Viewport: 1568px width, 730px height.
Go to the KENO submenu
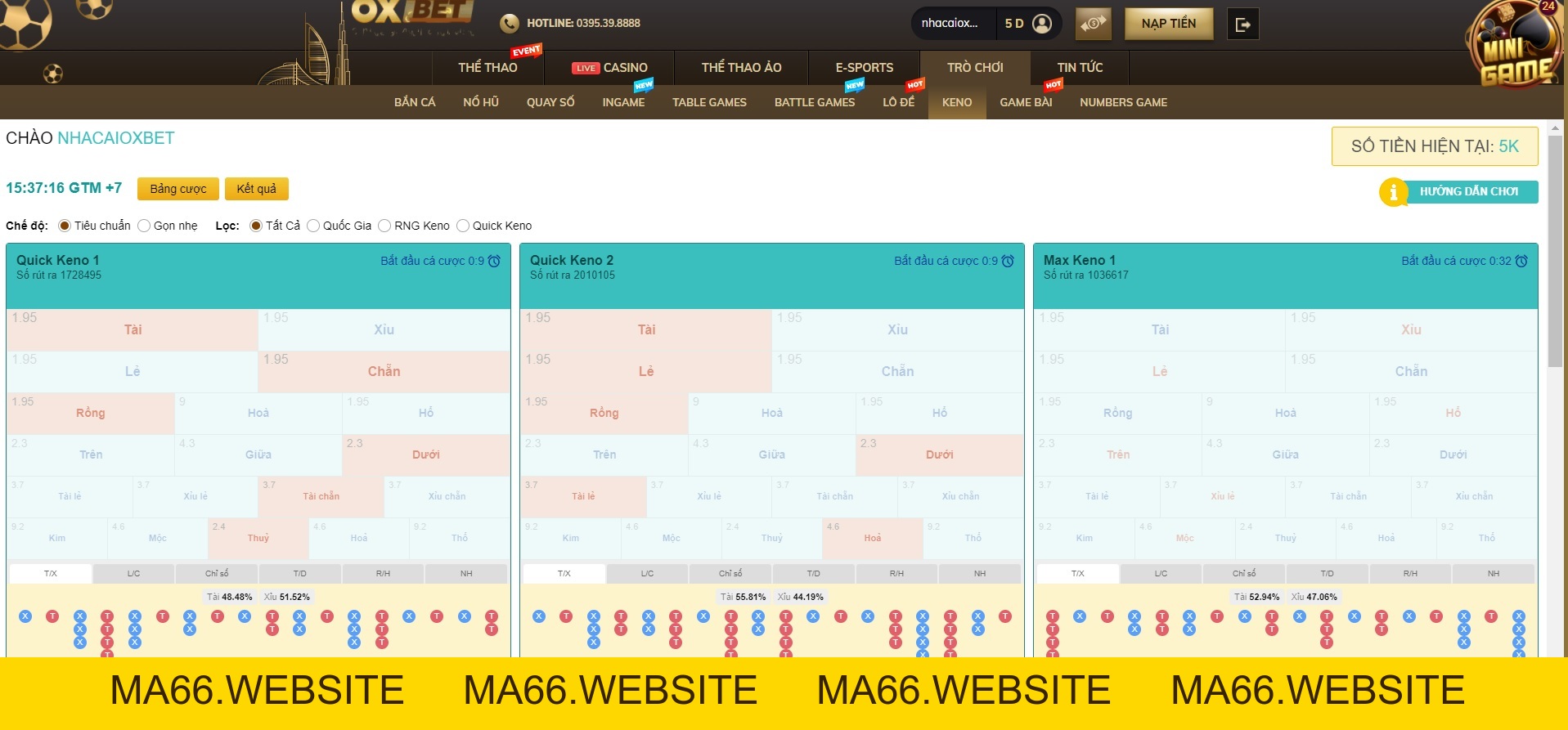point(957,102)
